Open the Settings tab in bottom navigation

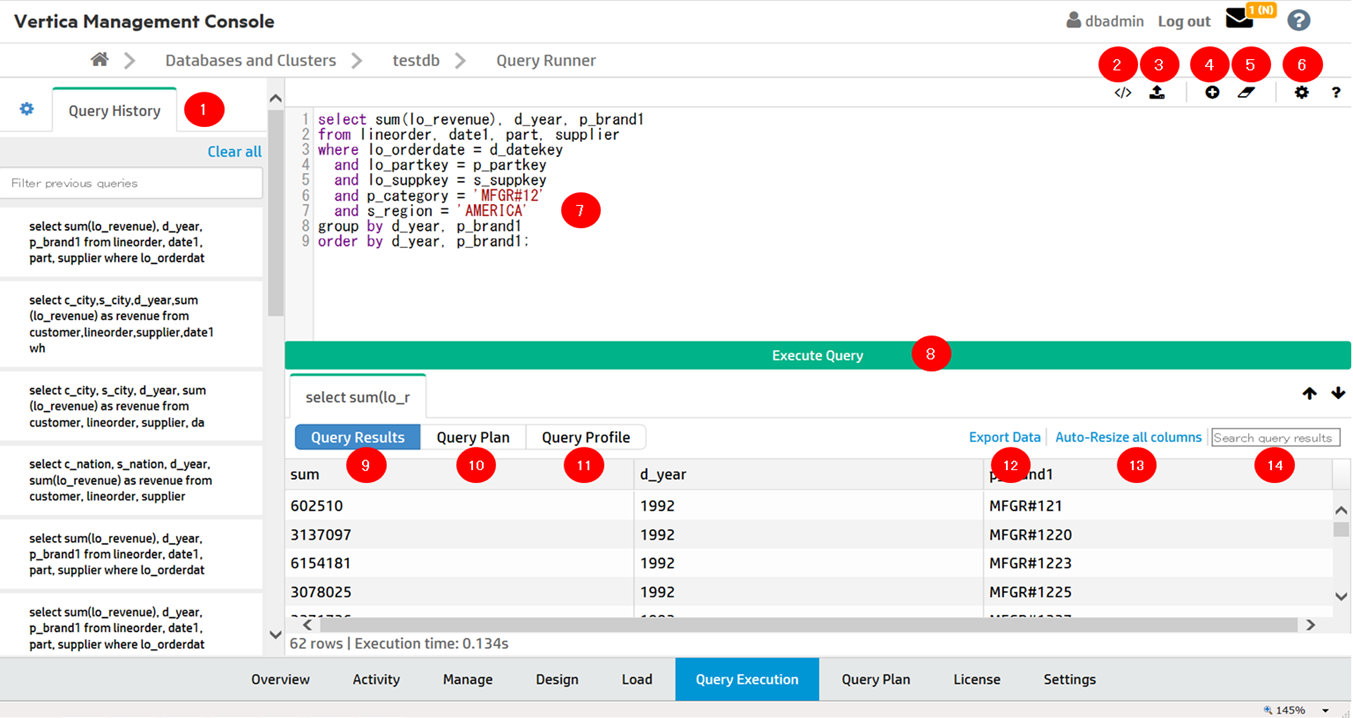[1070, 679]
